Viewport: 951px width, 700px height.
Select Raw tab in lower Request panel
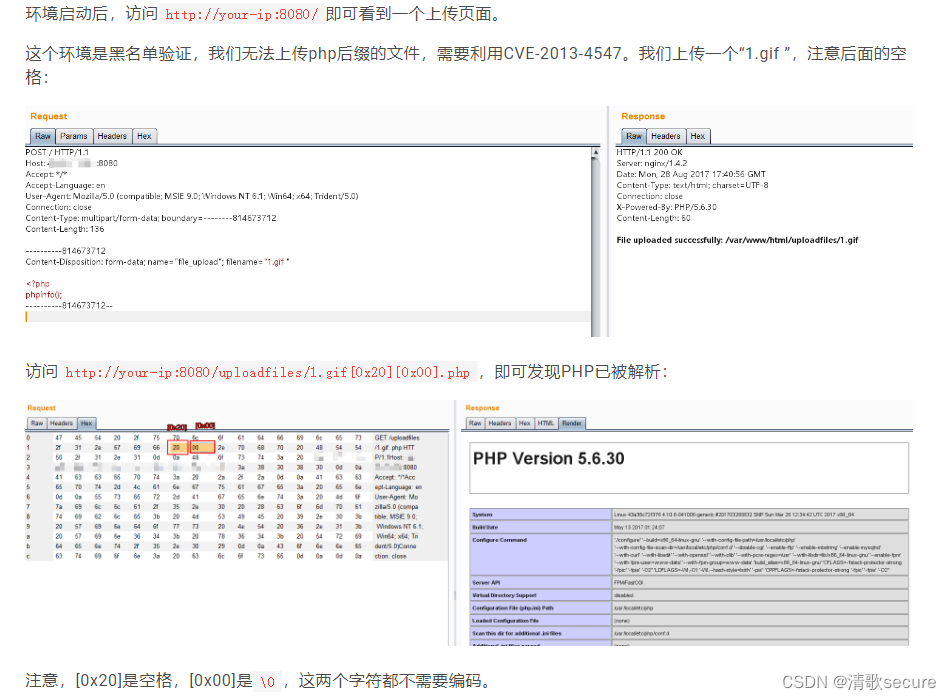pos(37,423)
